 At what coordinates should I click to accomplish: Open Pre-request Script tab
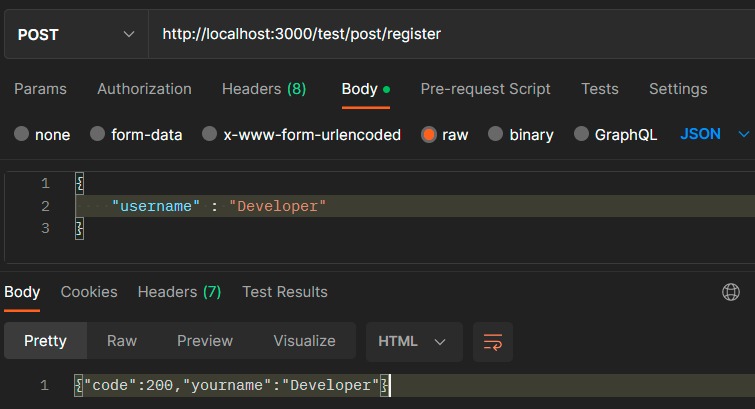485,89
